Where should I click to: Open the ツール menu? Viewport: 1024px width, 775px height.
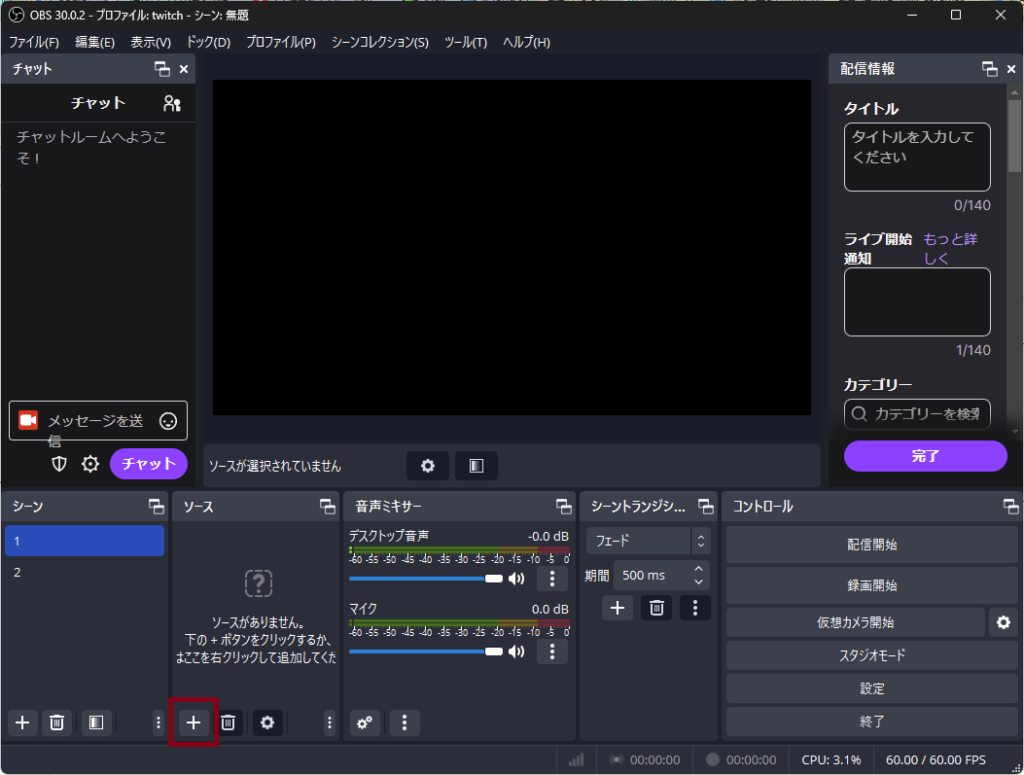point(464,42)
